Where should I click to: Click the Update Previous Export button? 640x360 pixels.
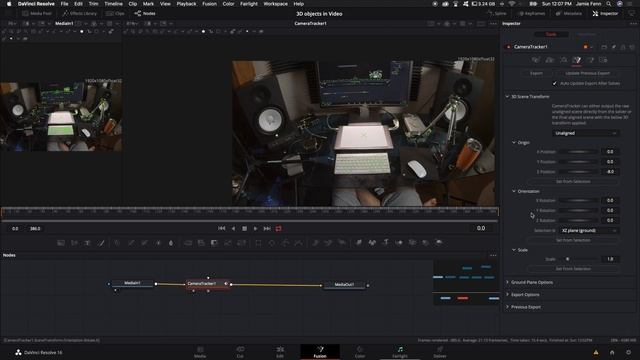click(587, 73)
